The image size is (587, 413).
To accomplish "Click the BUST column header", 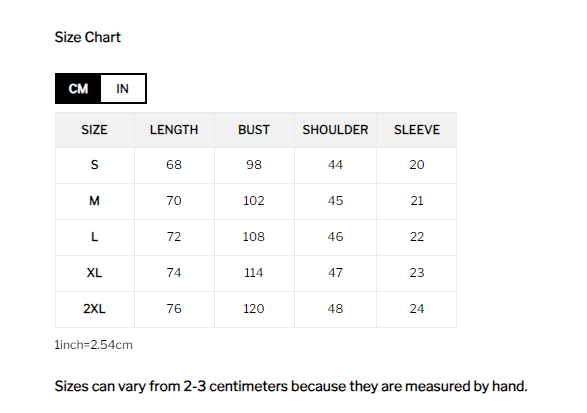I will pos(254,130).
